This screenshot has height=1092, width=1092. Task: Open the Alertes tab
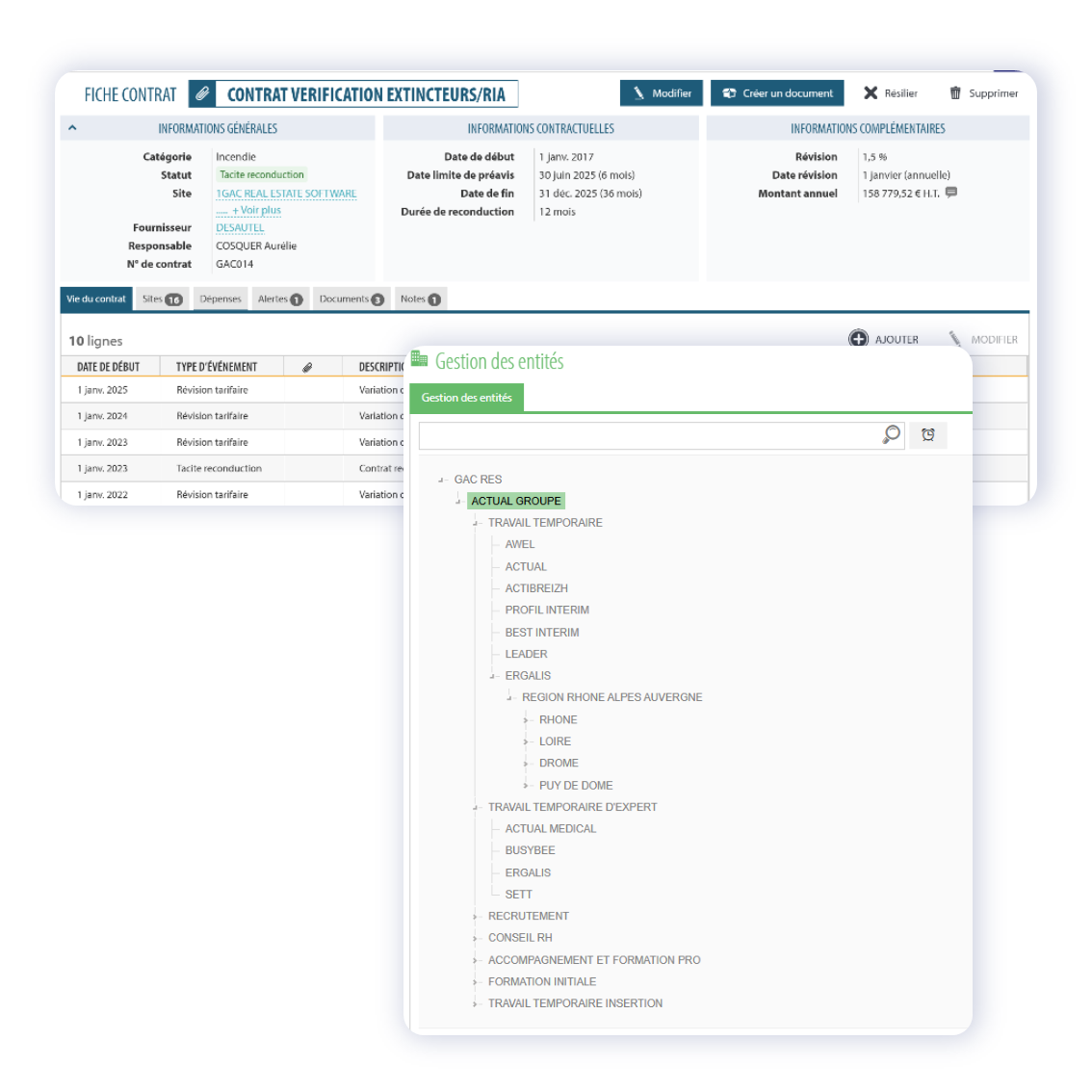point(279,299)
